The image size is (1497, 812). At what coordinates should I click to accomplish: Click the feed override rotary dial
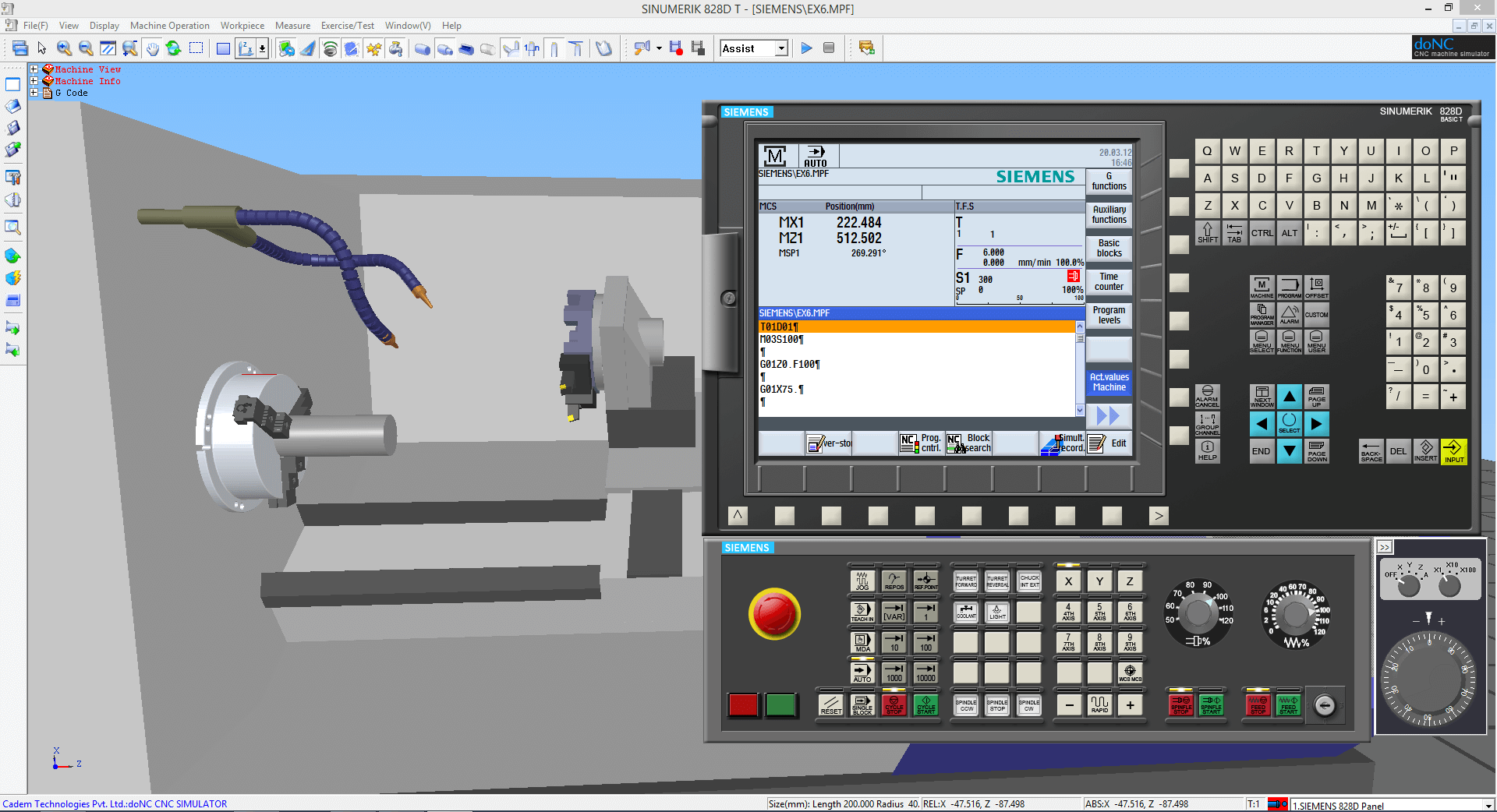click(x=1295, y=614)
